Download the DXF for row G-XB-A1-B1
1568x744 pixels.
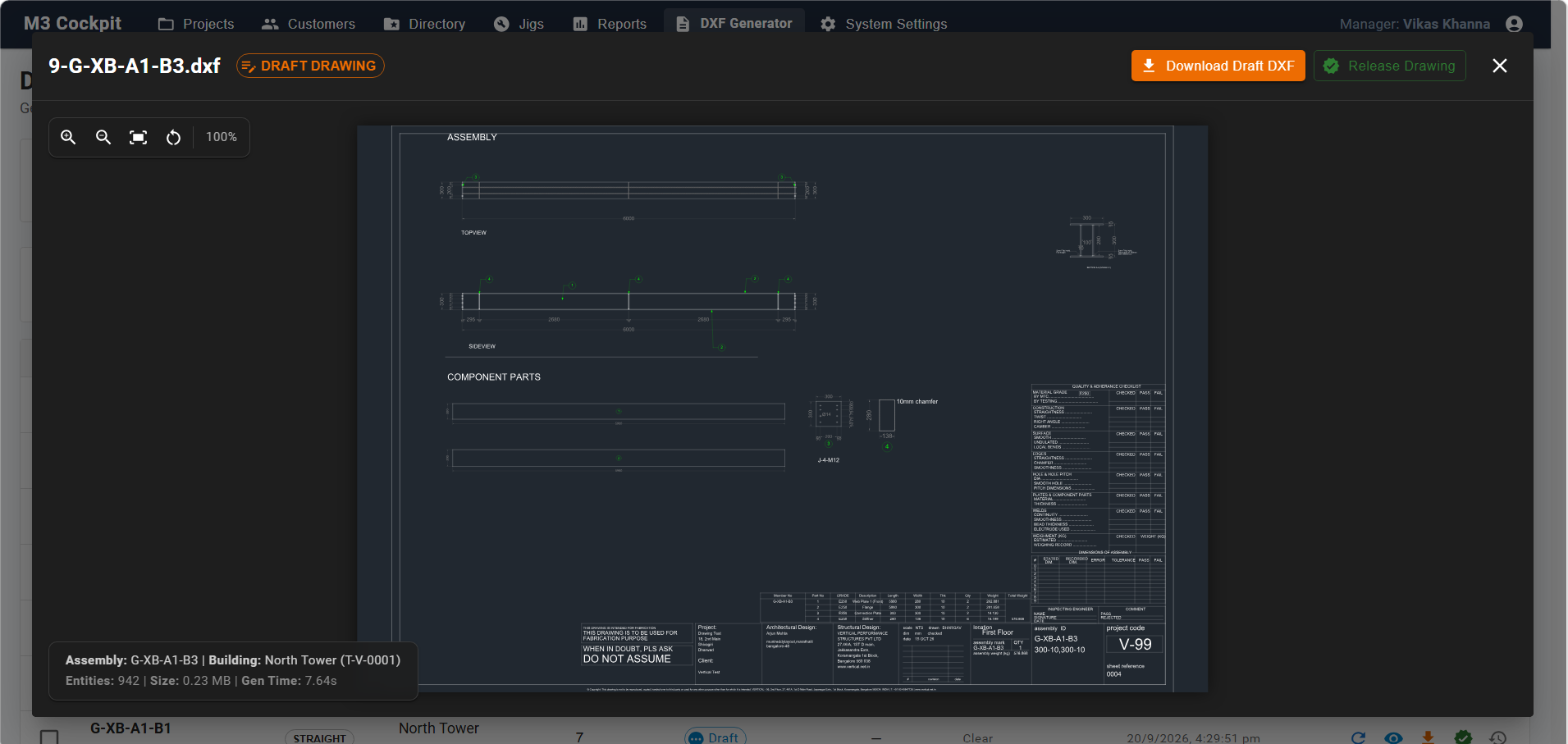click(1428, 737)
